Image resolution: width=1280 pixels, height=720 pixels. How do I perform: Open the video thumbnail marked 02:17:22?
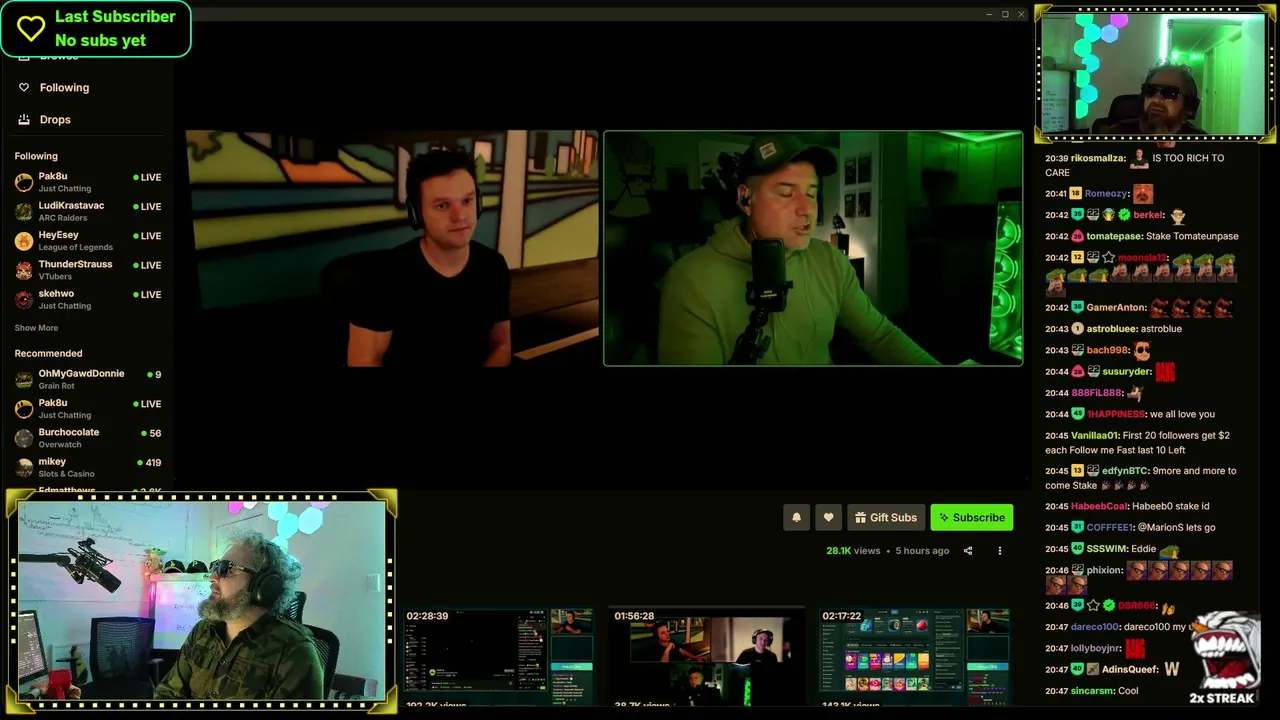pyautogui.click(x=914, y=656)
